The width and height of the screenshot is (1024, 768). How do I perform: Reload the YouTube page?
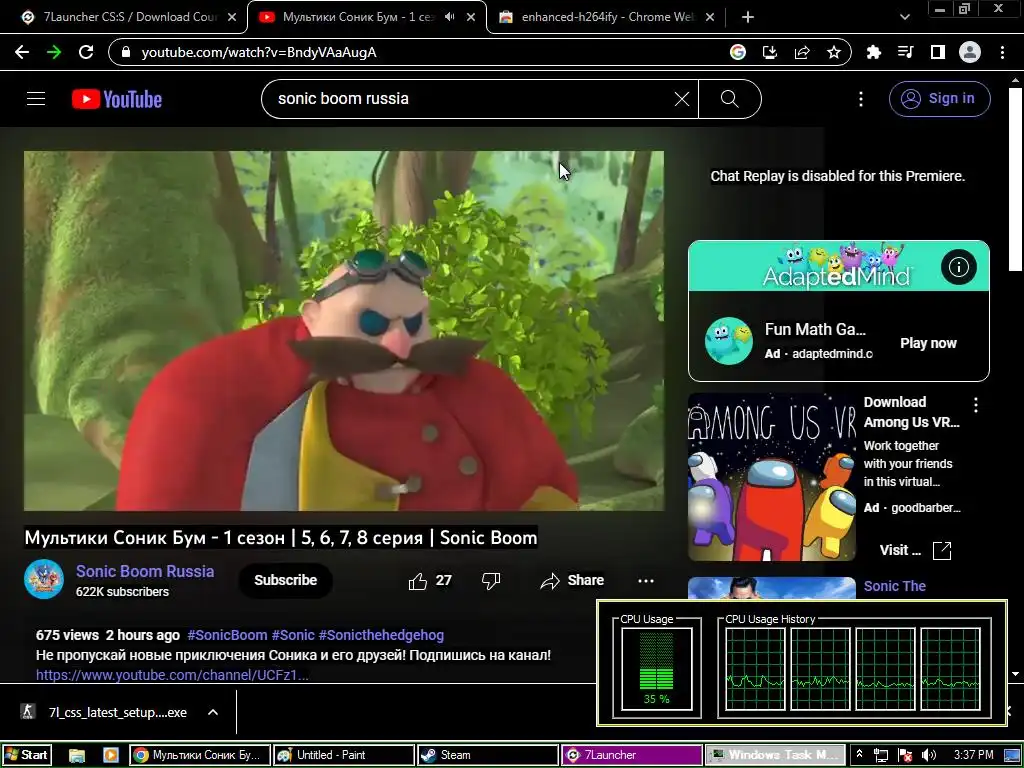click(86, 52)
